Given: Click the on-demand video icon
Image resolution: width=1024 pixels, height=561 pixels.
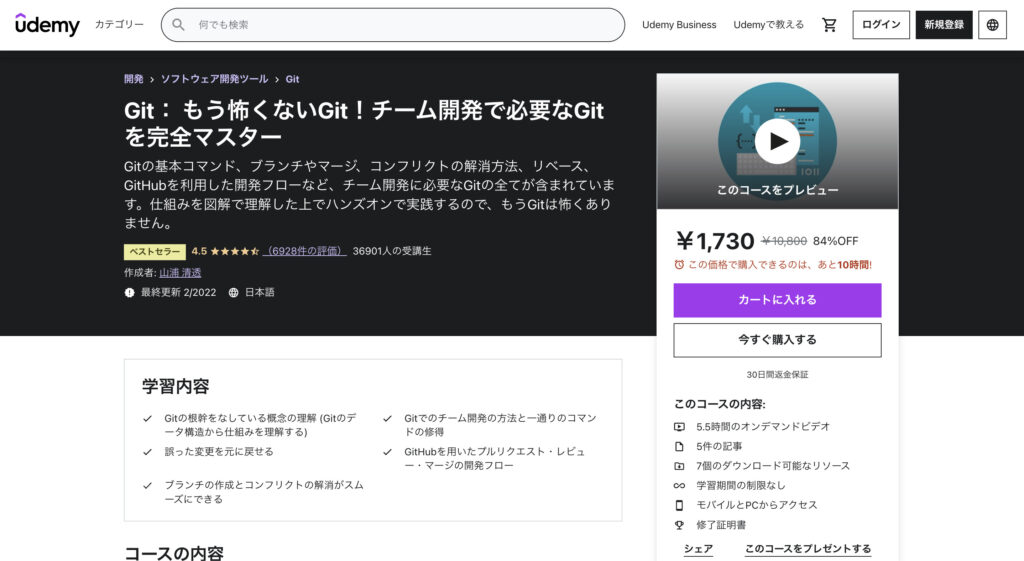Looking at the screenshot, I should pos(679,426).
